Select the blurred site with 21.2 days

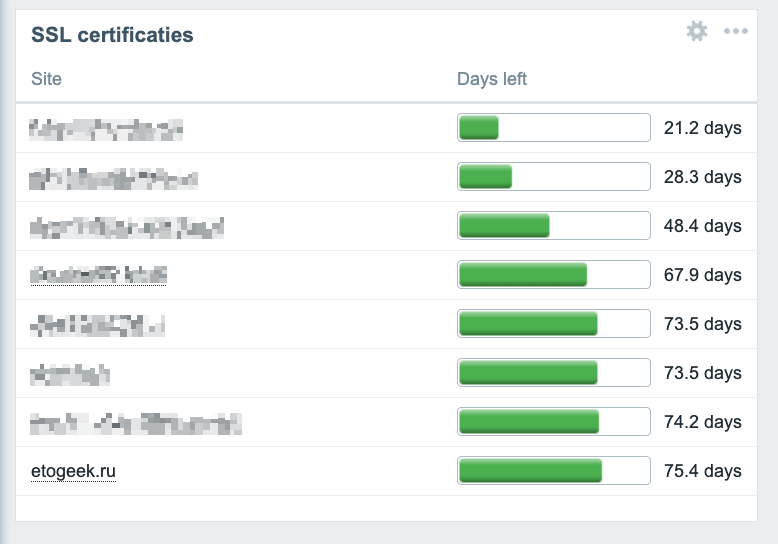pos(106,128)
